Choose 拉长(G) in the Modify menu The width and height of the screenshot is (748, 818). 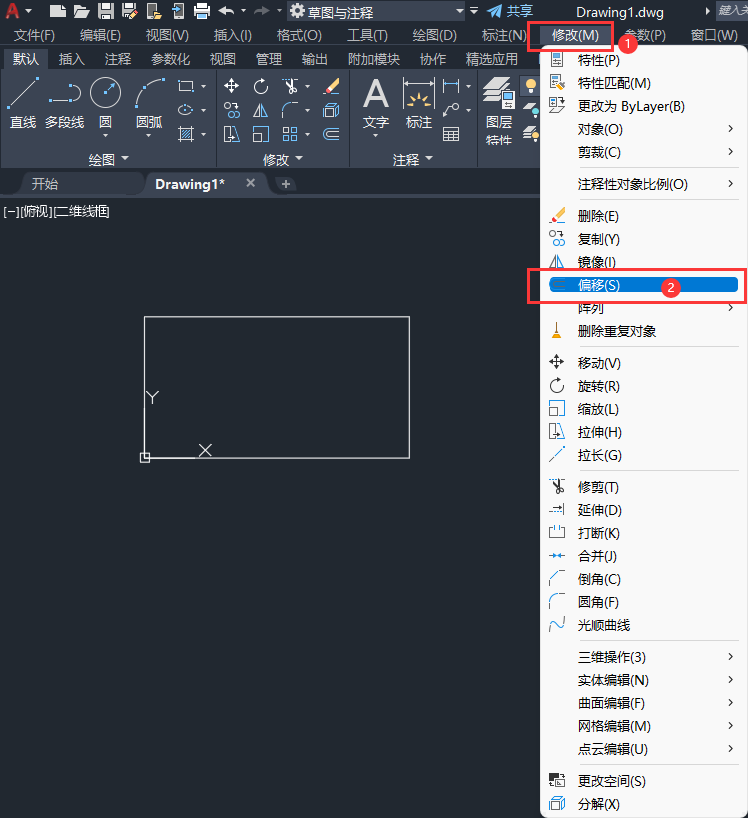point(643,455)
